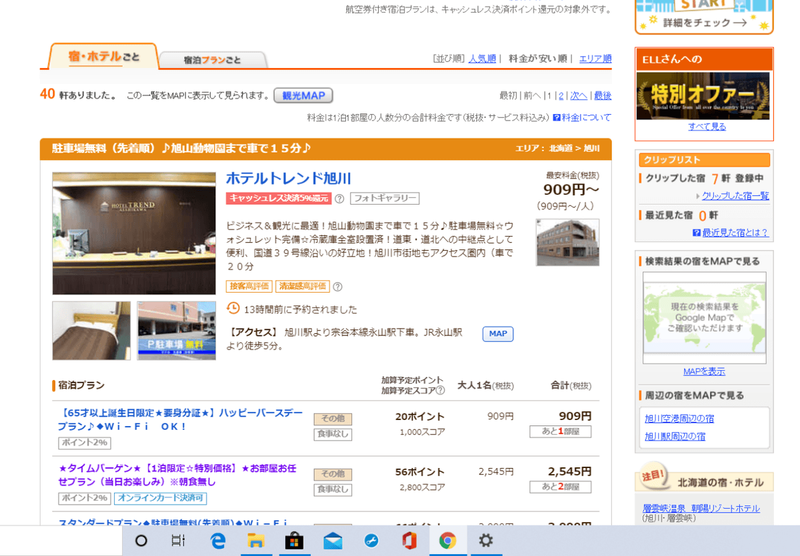Click あと2部屋 availability button

pos(560,487)
